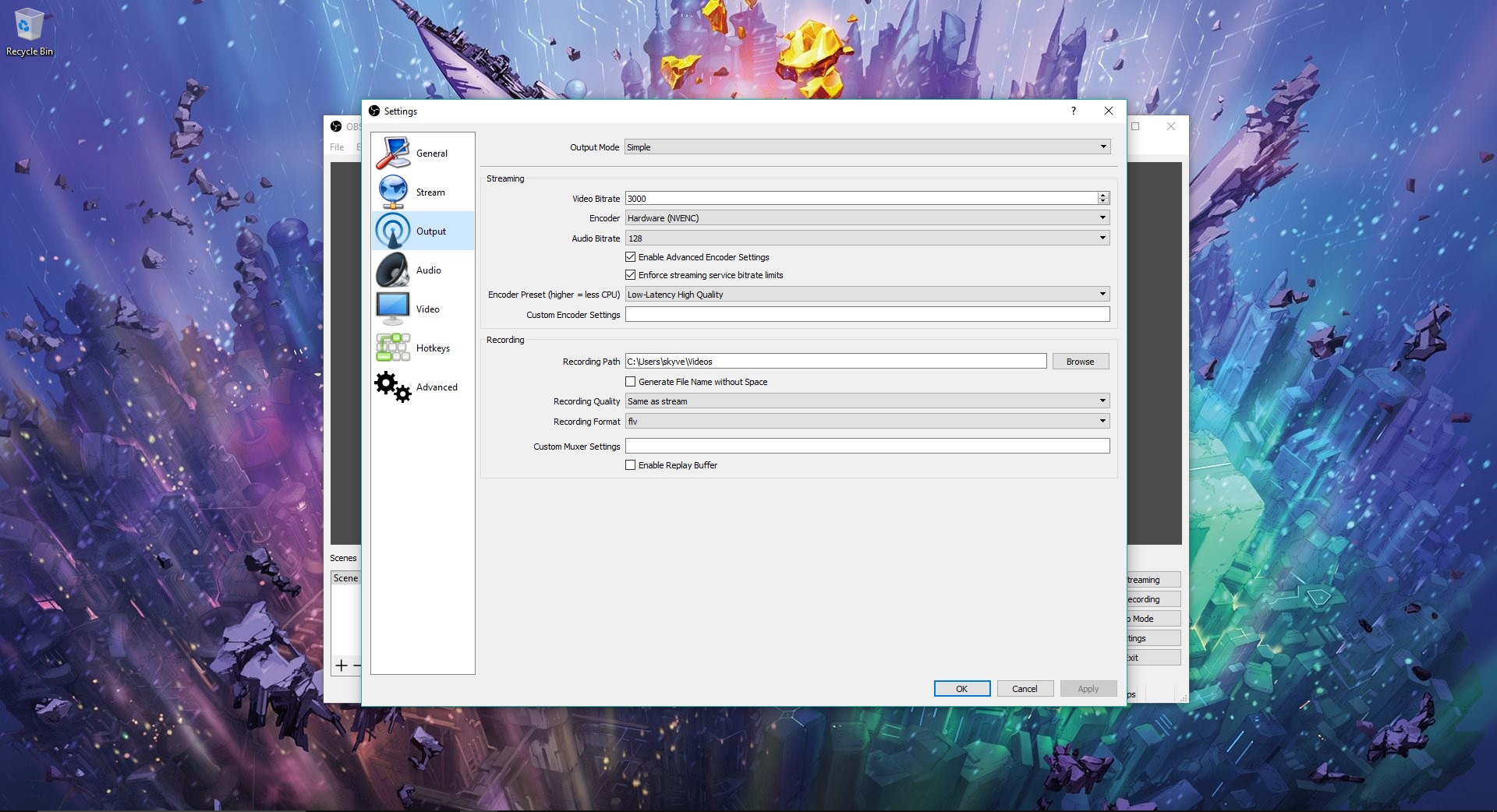Click the Recording section heading
This screenshot has width=1497, height=812.
[505, 340]
